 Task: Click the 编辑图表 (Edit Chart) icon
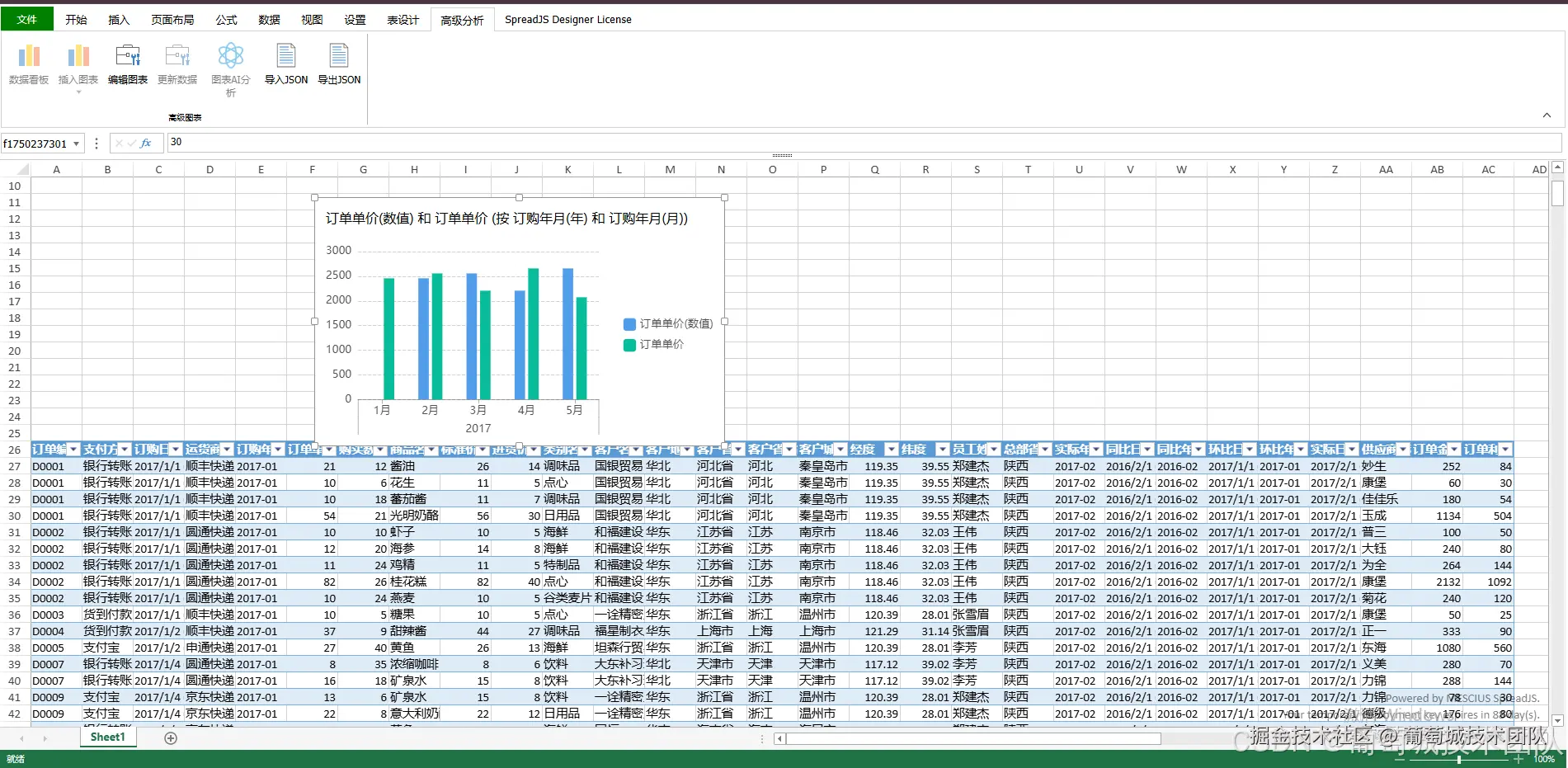[x=128, y=56]
